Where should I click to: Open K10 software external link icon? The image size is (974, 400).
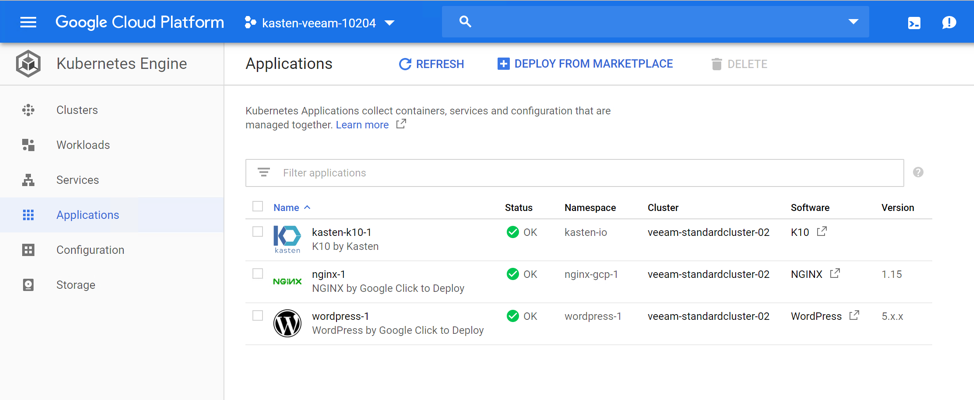pos(822,232)
